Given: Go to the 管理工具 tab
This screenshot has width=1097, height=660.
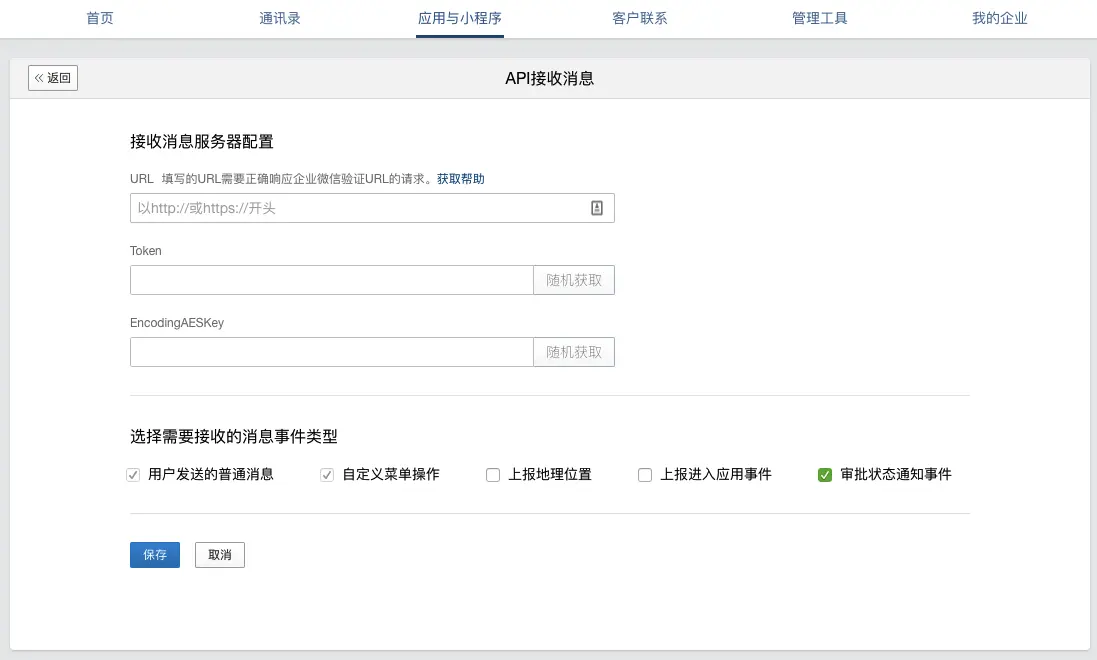Looking at the screenshot, I should point(819,18).
